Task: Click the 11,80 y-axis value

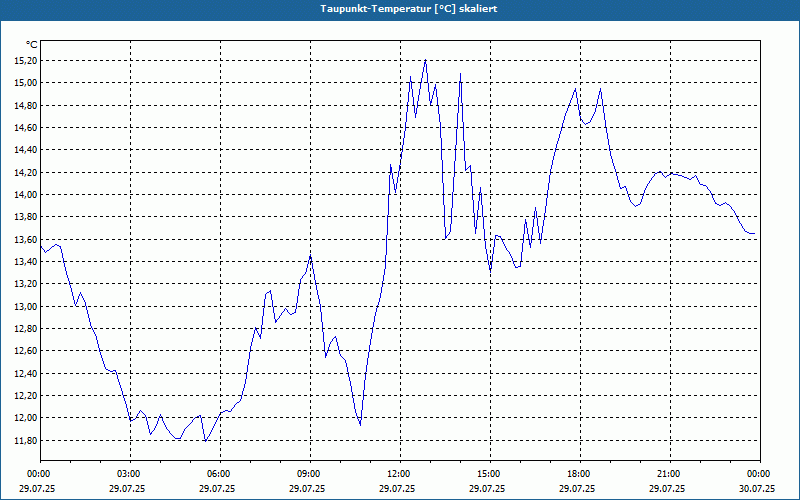Action: (26, 440)
